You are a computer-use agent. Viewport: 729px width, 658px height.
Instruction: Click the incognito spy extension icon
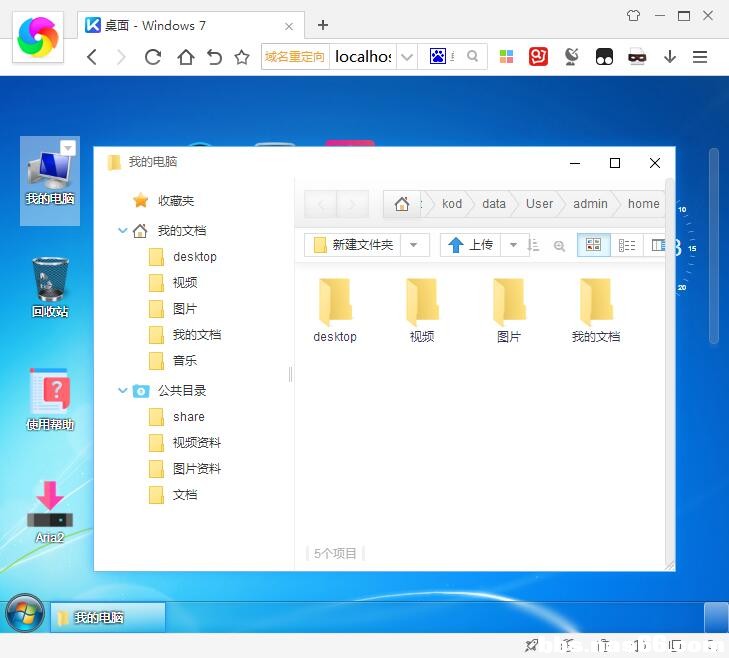coord(637,57)
